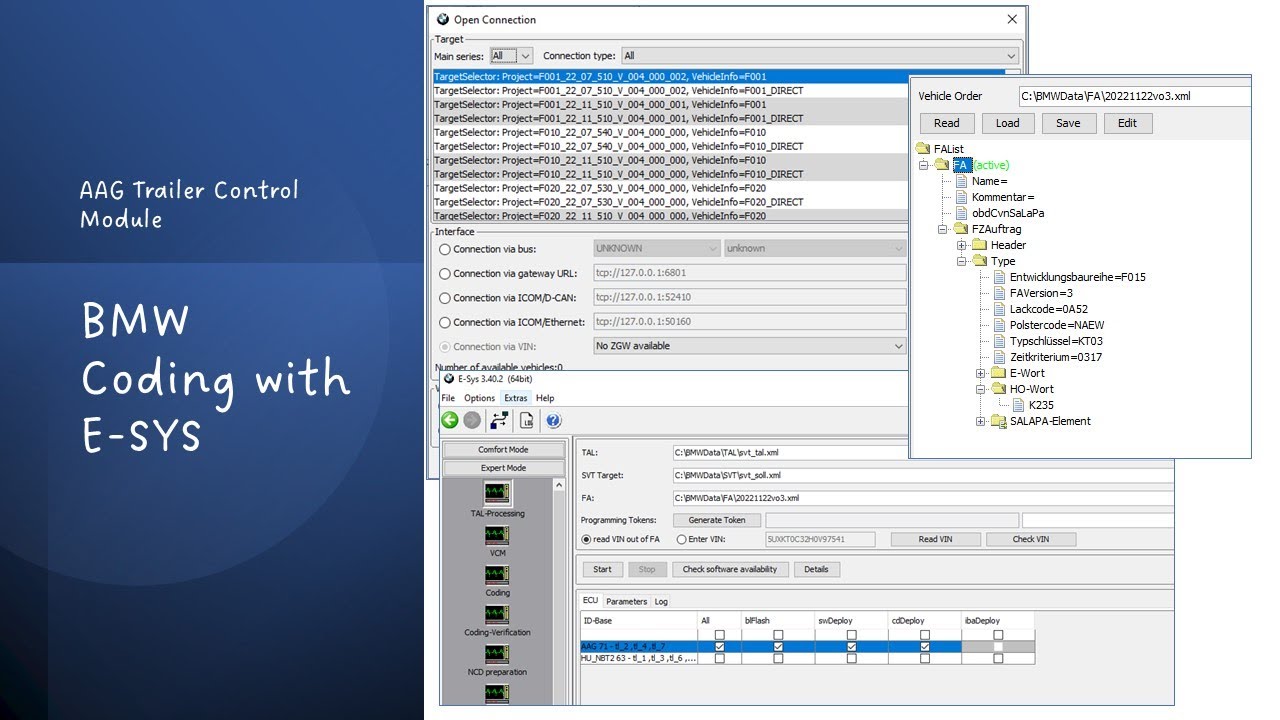This screenshot has width=1280, height=720.
Task: Expand the E-Wort tree node
Action: (x=981, y=373)
